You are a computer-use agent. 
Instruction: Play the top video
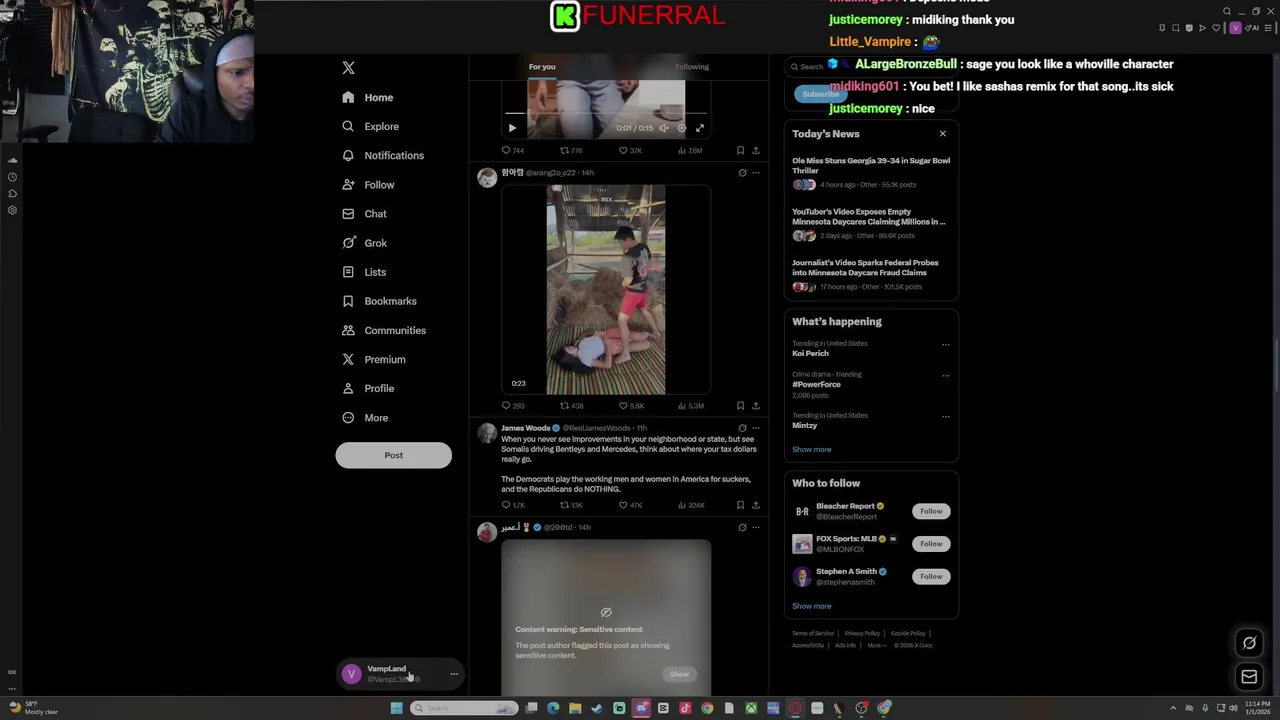(512, 128)
